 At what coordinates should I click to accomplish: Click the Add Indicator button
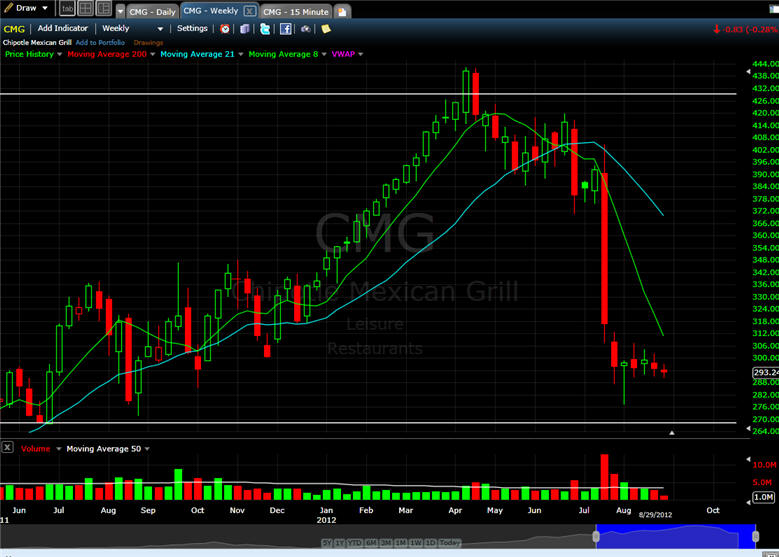(63, 28)
